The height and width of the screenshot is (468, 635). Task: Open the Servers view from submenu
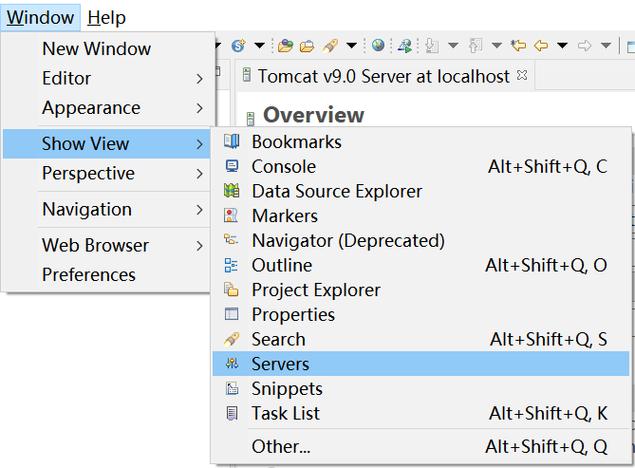pos(280,364)
